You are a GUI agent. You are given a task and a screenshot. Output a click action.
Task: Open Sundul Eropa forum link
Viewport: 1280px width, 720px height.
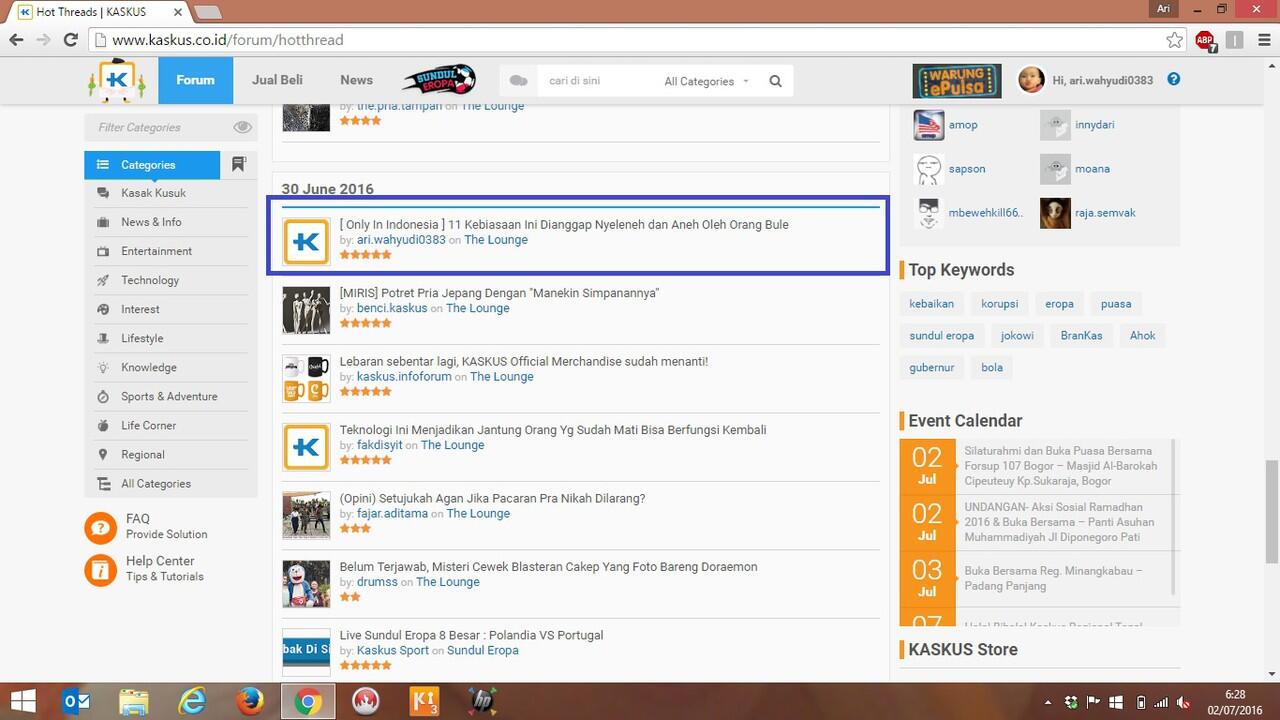pos(483,650)
